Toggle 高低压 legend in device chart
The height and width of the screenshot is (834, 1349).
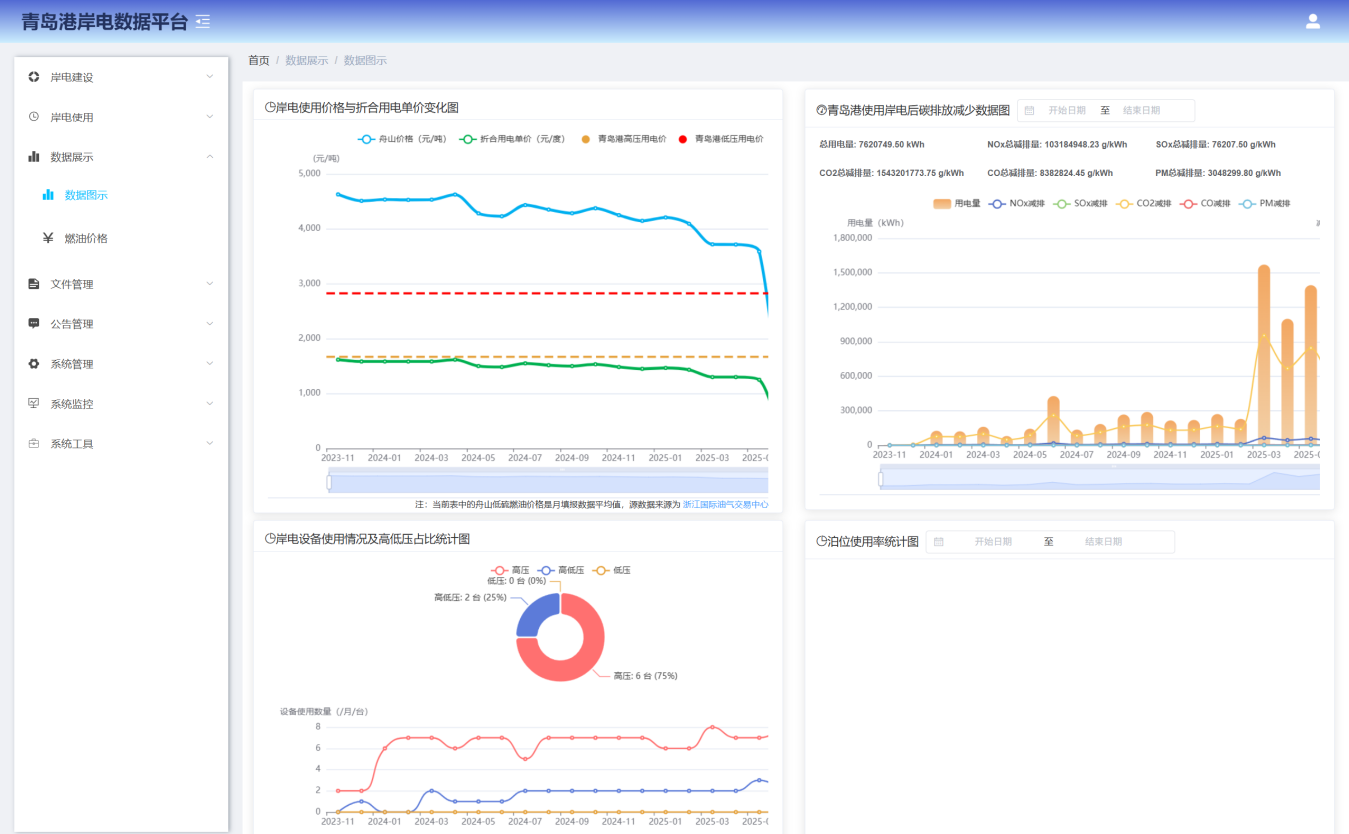[560, 570]
